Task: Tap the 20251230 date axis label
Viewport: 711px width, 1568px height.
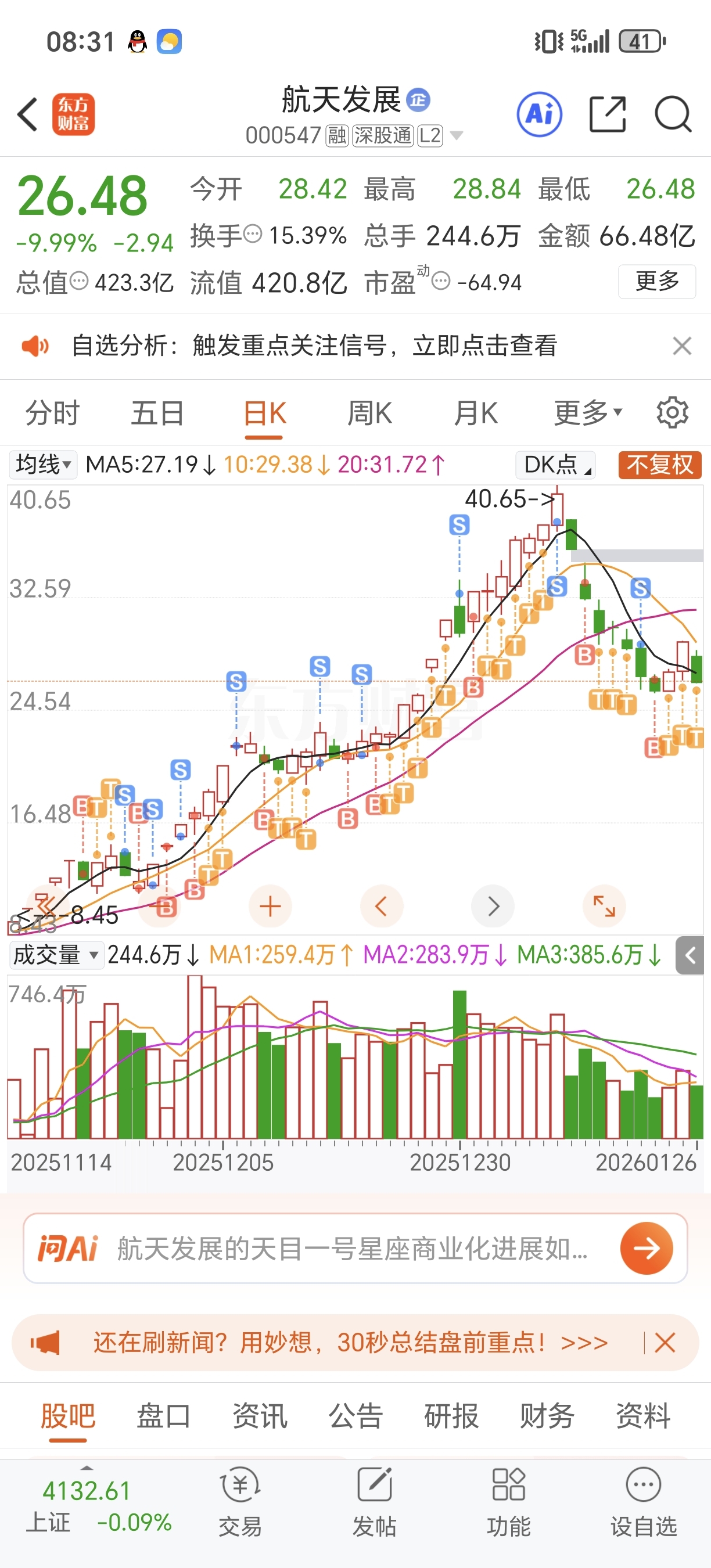Action: coord(459,1162)
